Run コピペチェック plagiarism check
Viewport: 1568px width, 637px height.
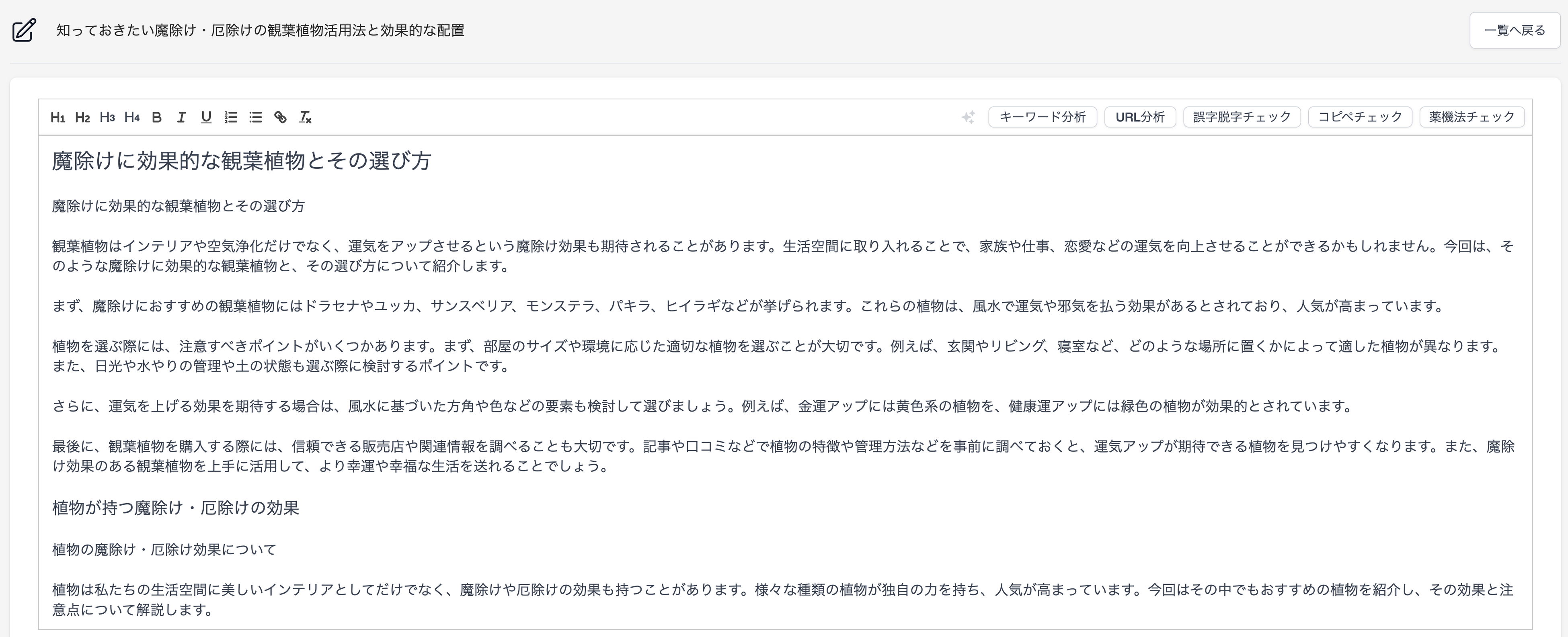click(1360, 117)
